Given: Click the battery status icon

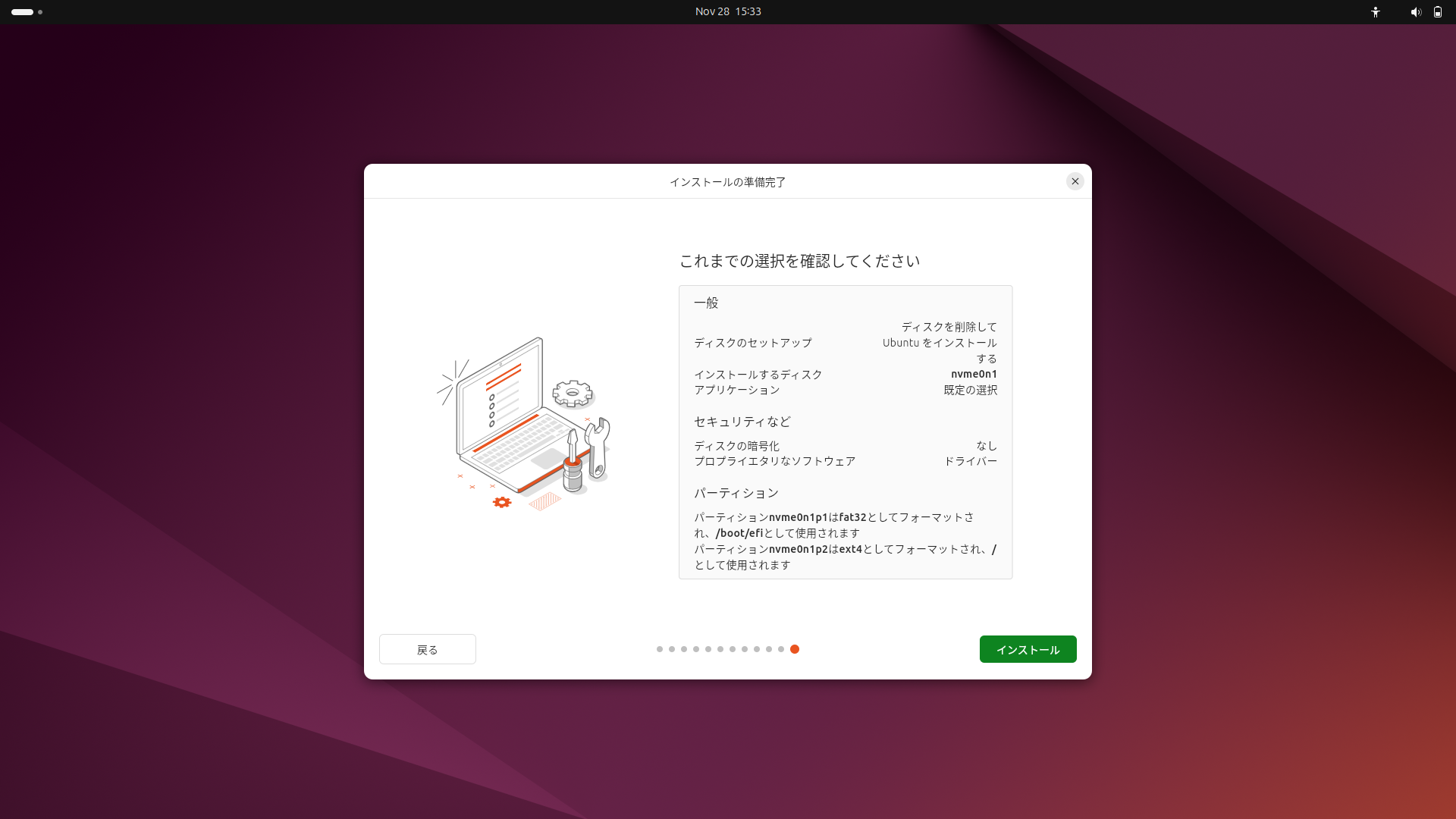Looking at the screenshot, I should click(1438, 12).
